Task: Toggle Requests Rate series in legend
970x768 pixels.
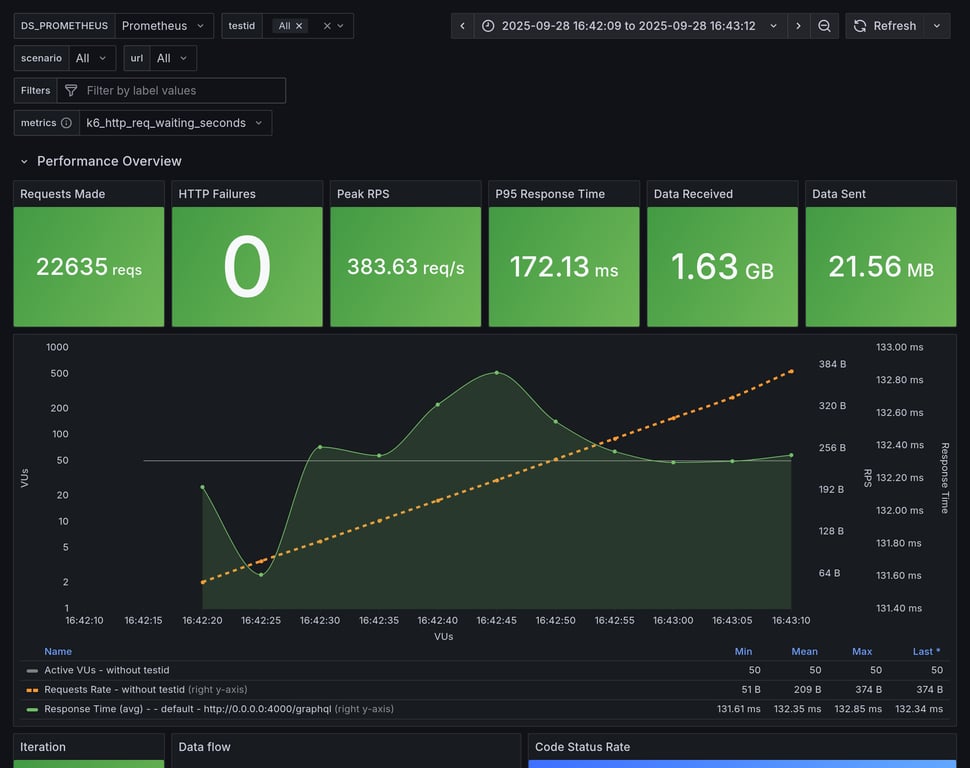Action: pos(114,689)
